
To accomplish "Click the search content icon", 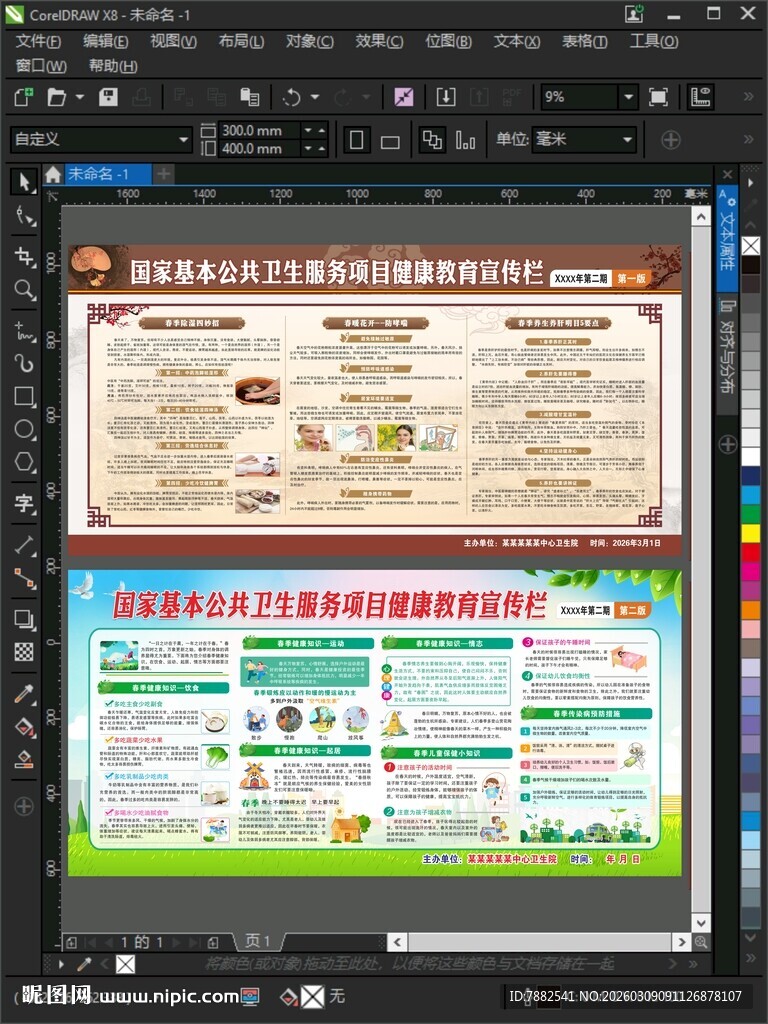I will [x=404, y=97].
